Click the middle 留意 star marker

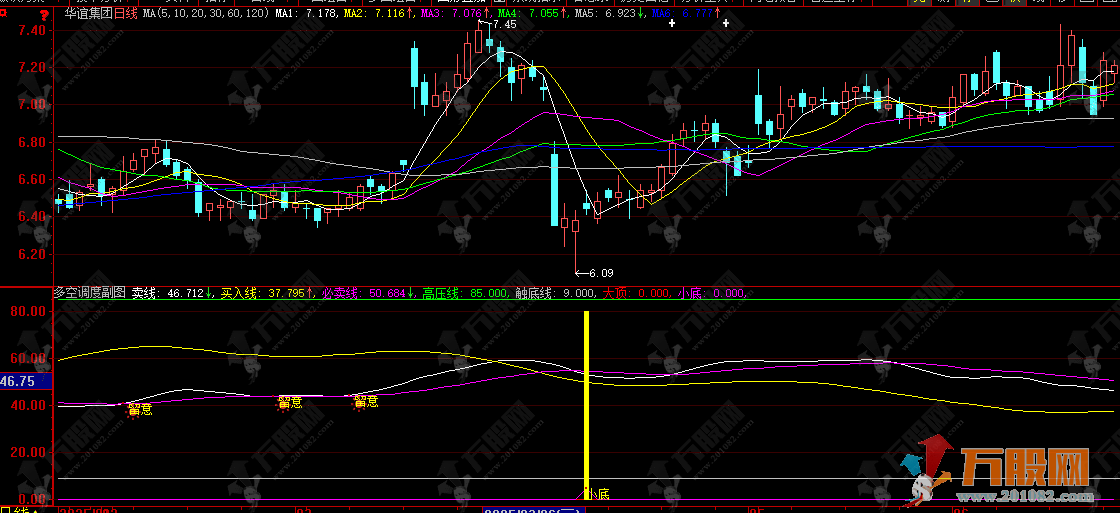(289, 402)
